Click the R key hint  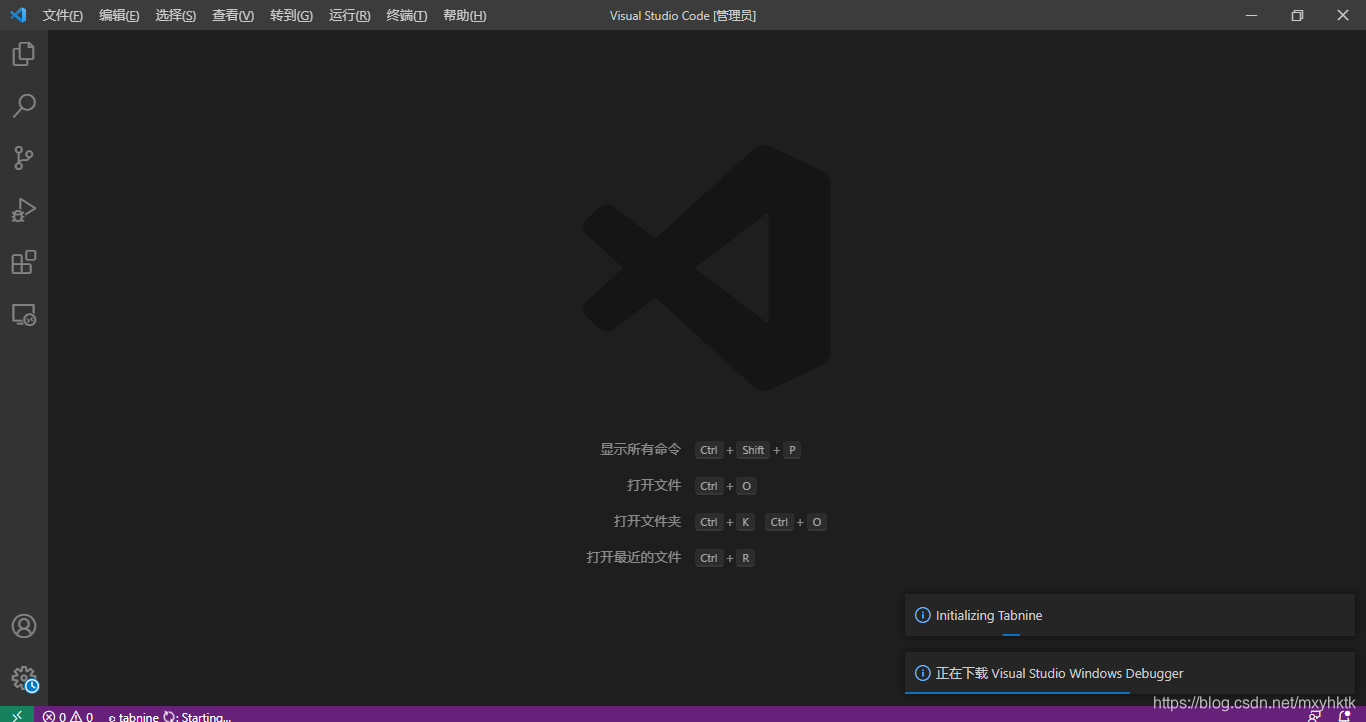pyautogui.click(x=745, y=558)
